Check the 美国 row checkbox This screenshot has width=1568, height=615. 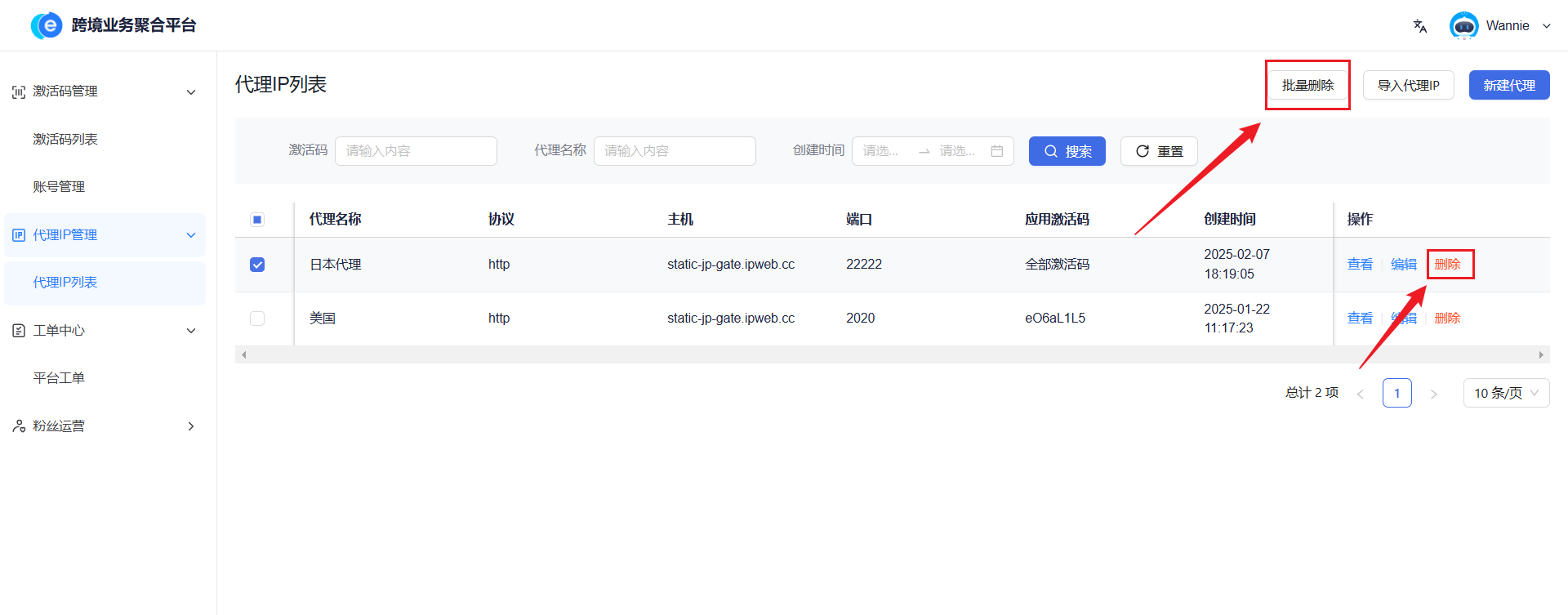coord(257,319)
